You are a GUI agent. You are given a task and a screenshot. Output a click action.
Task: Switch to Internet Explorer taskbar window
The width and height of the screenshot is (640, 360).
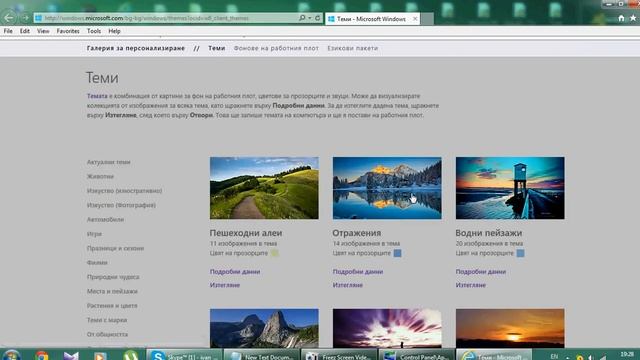494,355
